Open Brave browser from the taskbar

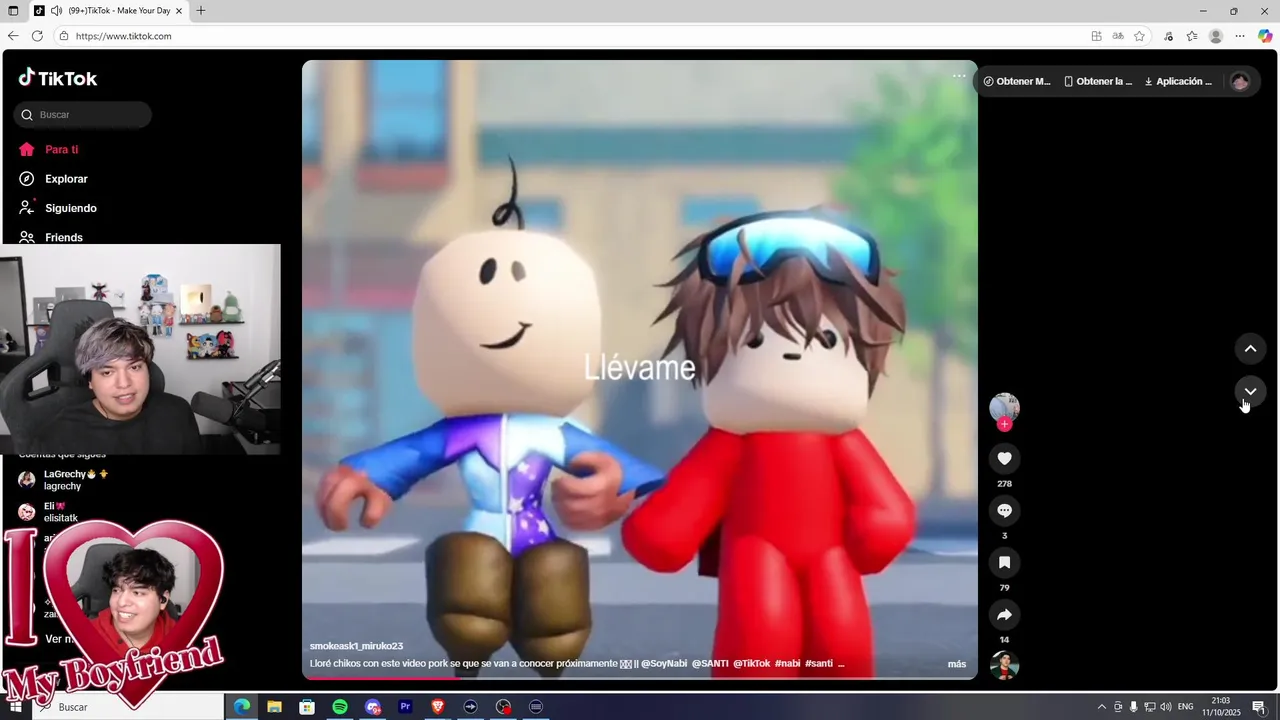pos(437,707)
